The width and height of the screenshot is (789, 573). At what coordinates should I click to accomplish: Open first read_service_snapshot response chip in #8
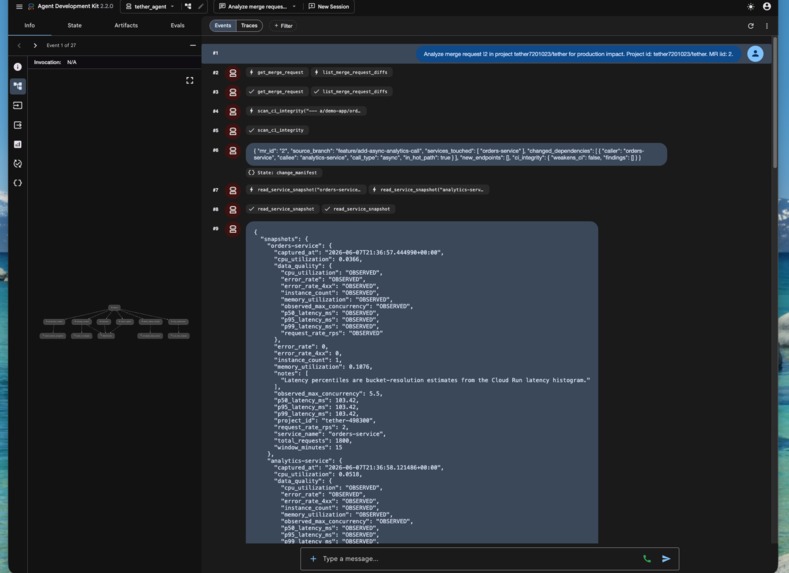click(x=282, y=209)
